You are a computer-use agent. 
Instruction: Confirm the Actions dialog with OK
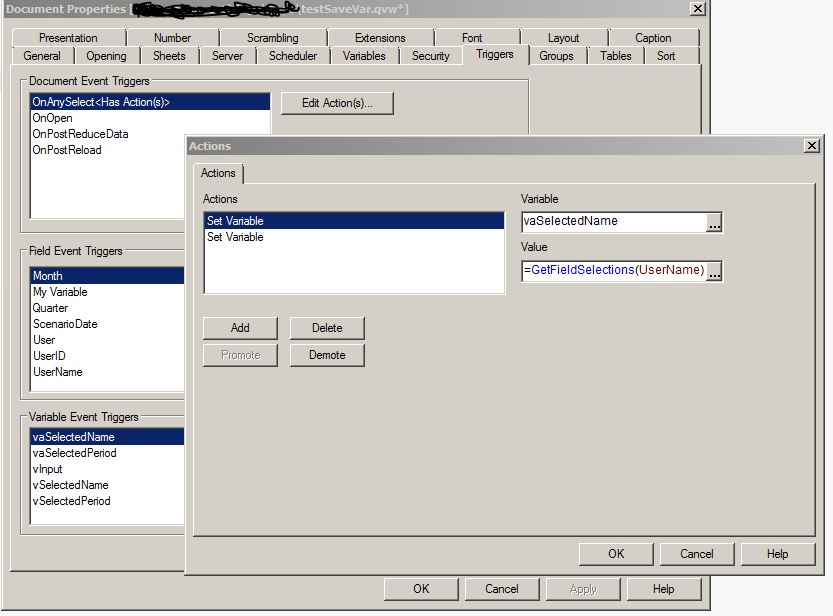coord(615,553)
